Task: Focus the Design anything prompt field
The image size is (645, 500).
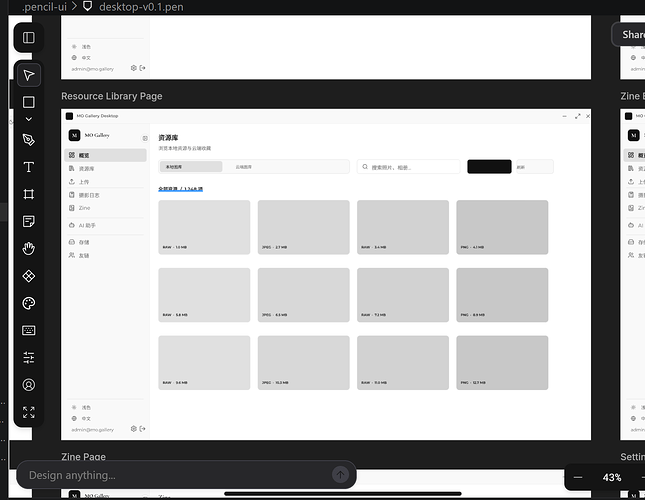Action: click(x=186, y=475)
